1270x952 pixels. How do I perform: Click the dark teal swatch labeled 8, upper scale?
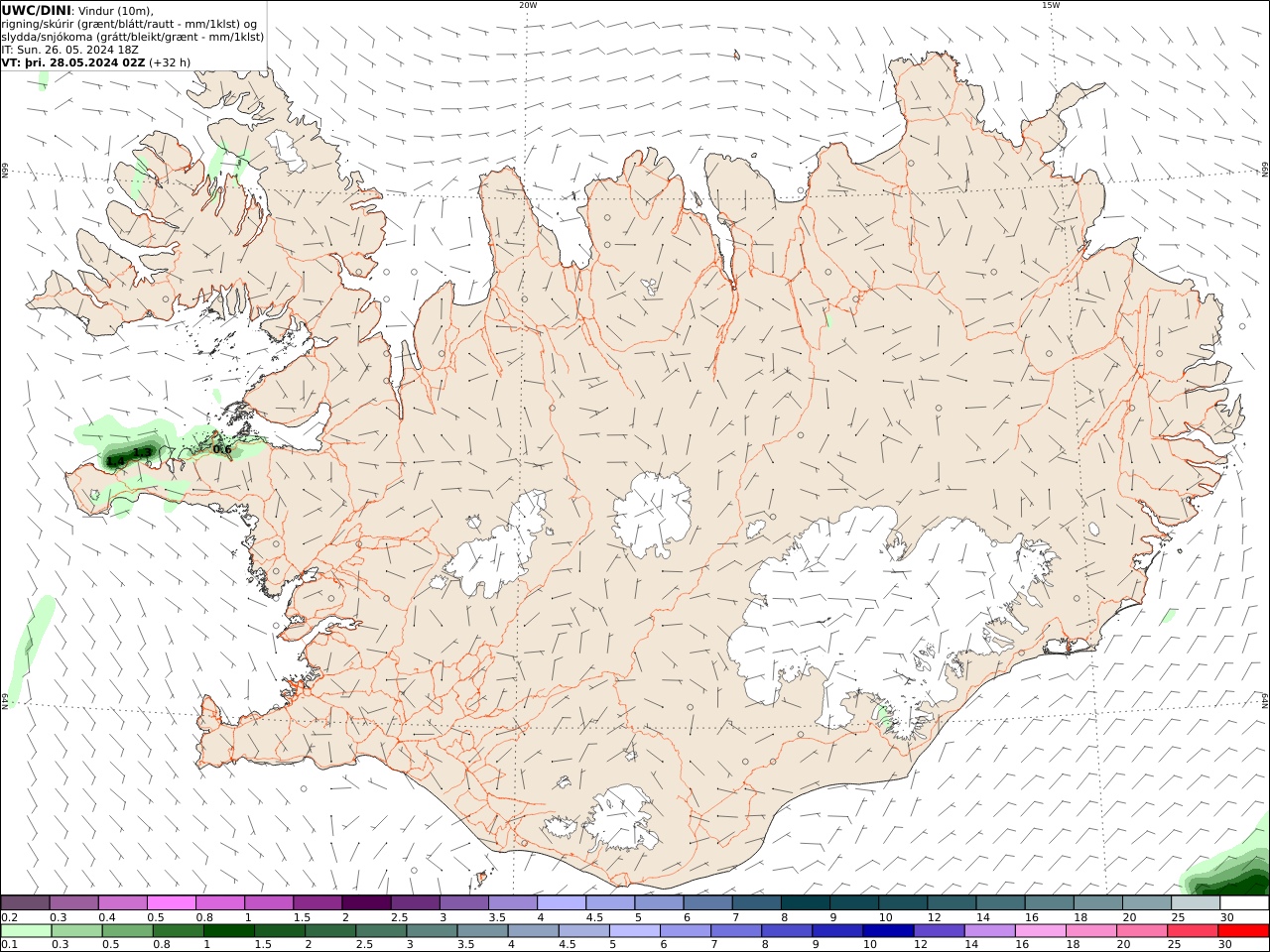[x=805, y=902]
